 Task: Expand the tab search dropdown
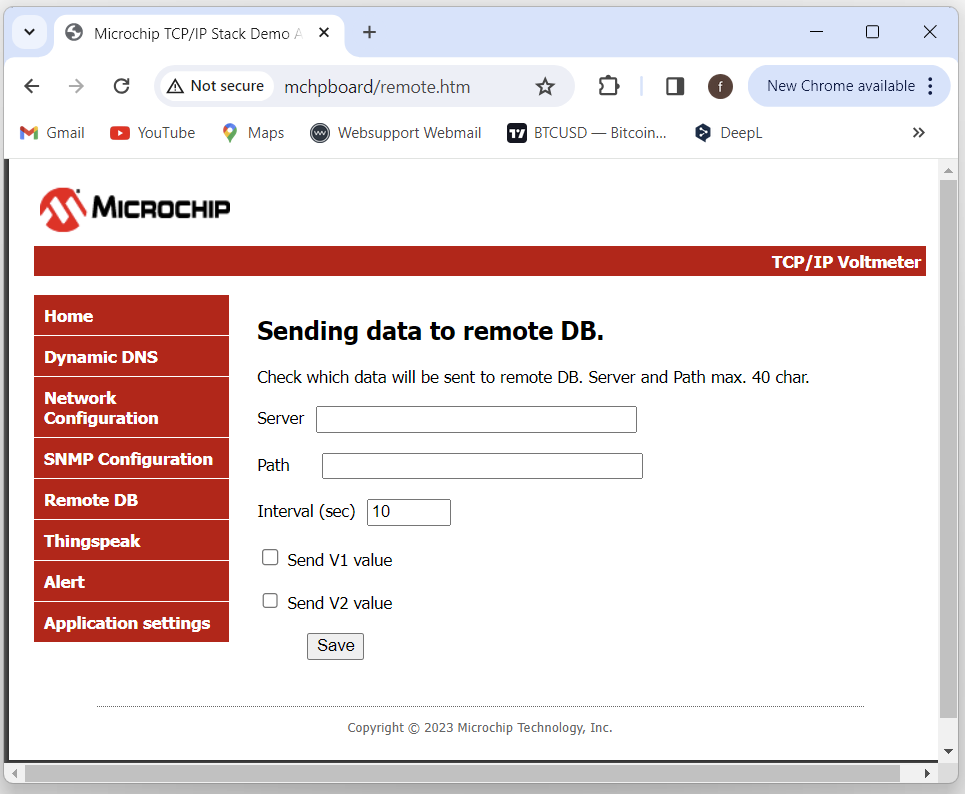[30, 32]
